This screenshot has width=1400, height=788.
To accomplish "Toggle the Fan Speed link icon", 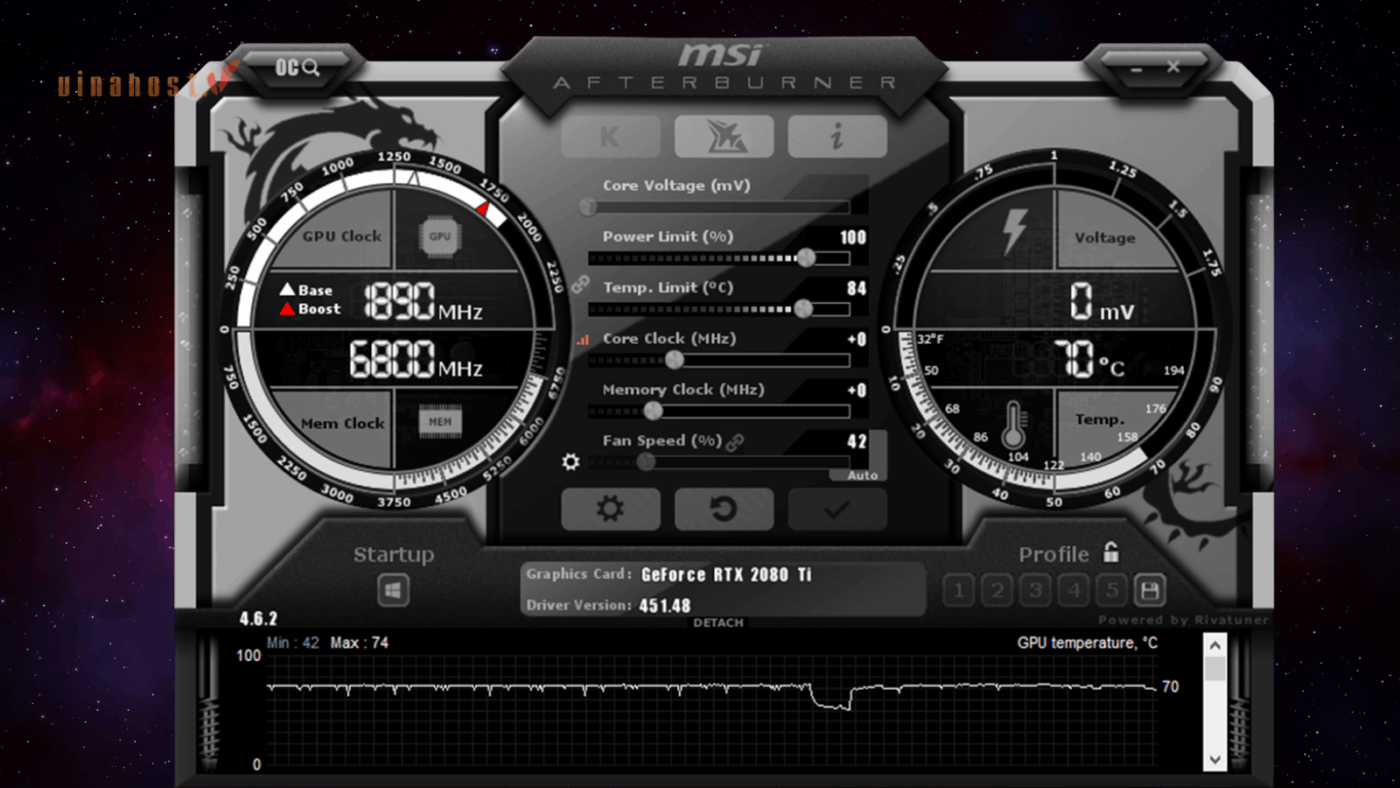I will (x=734, y=440).
